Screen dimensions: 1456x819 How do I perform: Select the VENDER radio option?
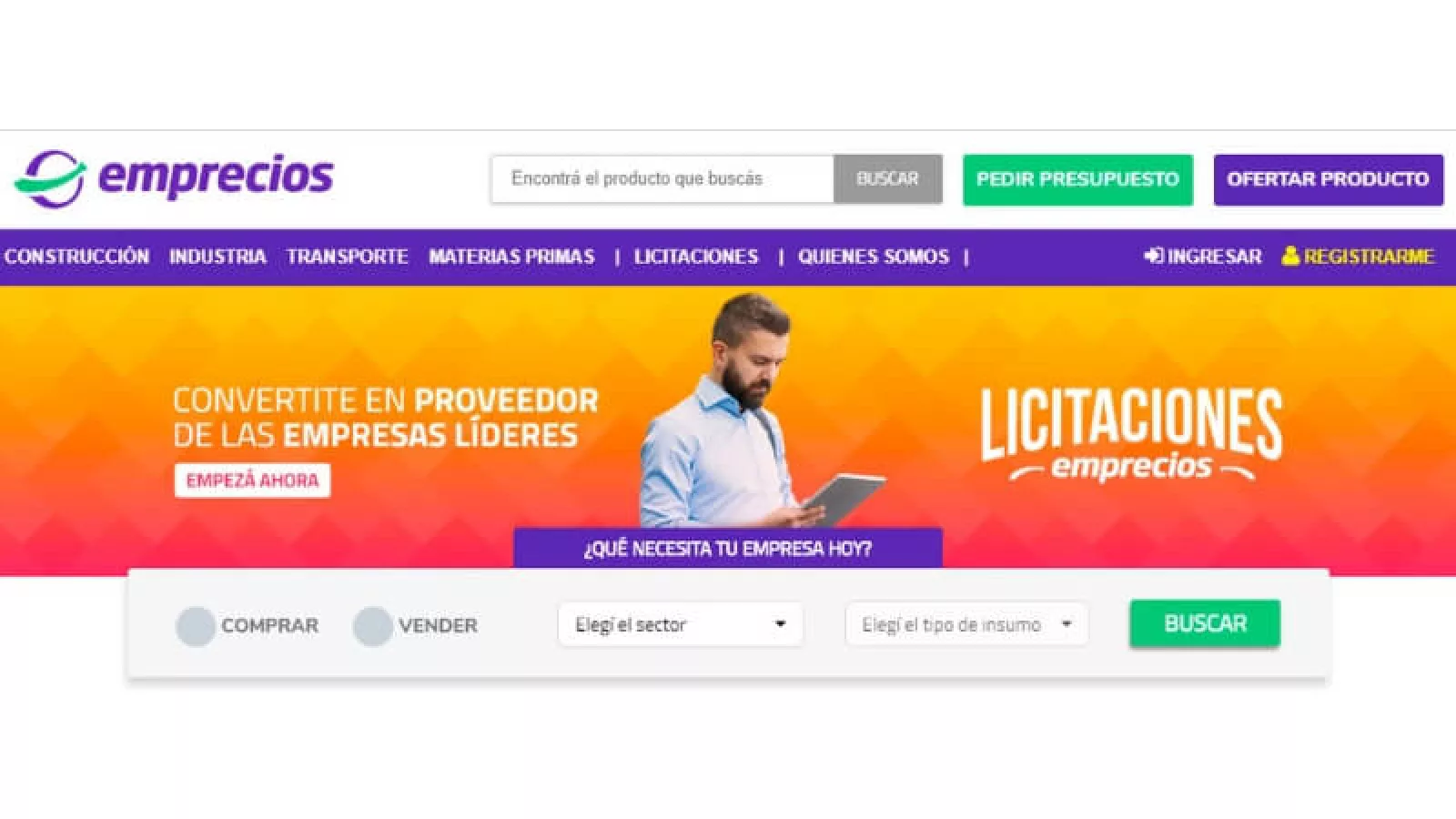[x=372, y=626]
